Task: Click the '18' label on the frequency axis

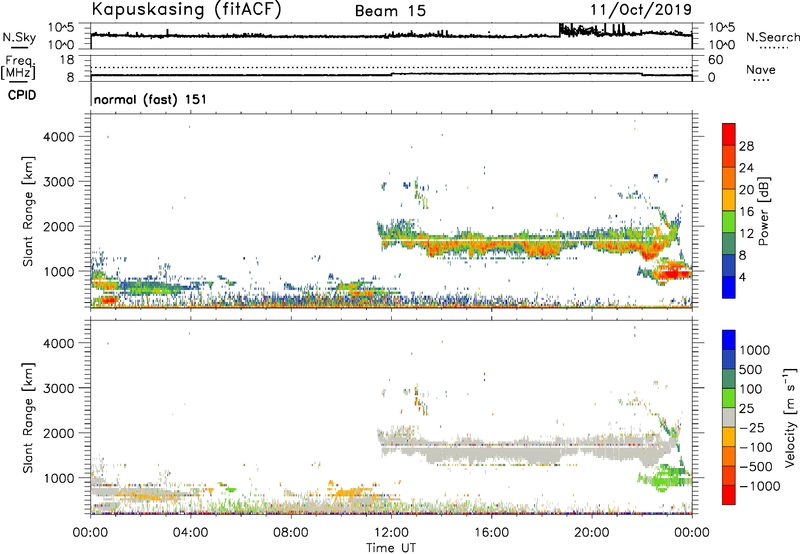Action: (x=67, y=60)
